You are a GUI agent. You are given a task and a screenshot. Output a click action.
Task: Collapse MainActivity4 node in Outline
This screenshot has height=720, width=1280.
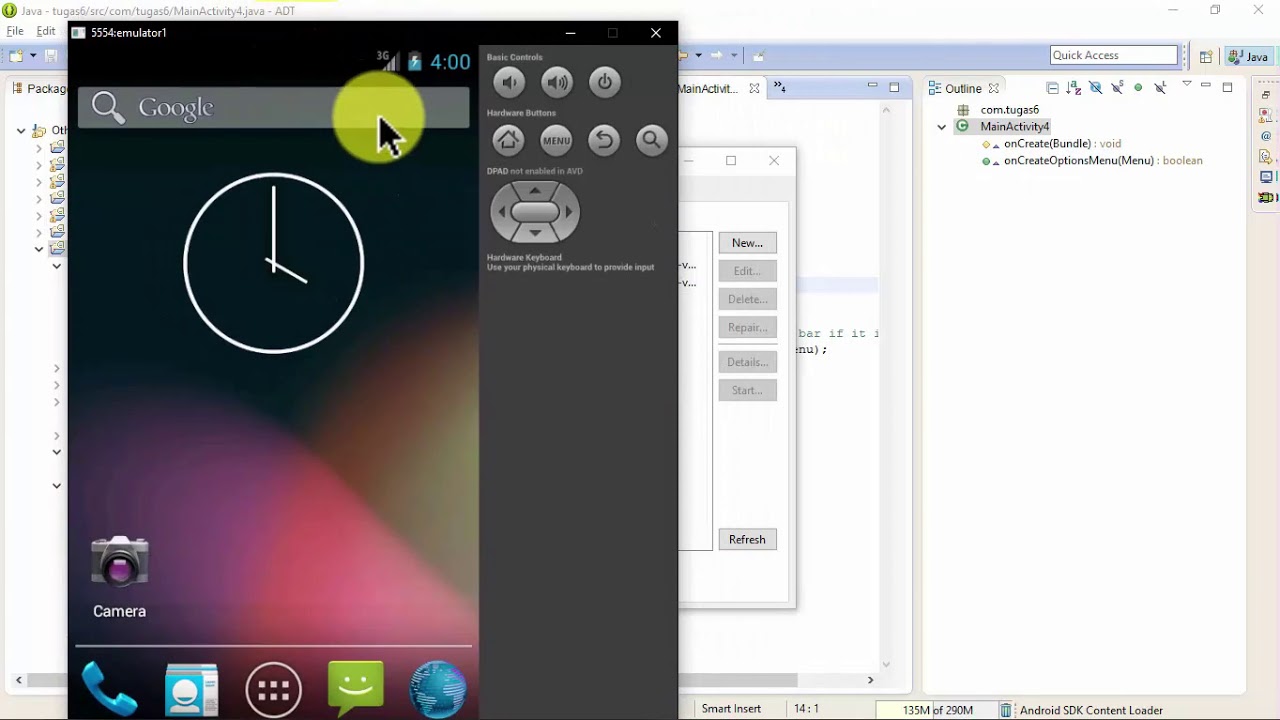pos(941,127)
